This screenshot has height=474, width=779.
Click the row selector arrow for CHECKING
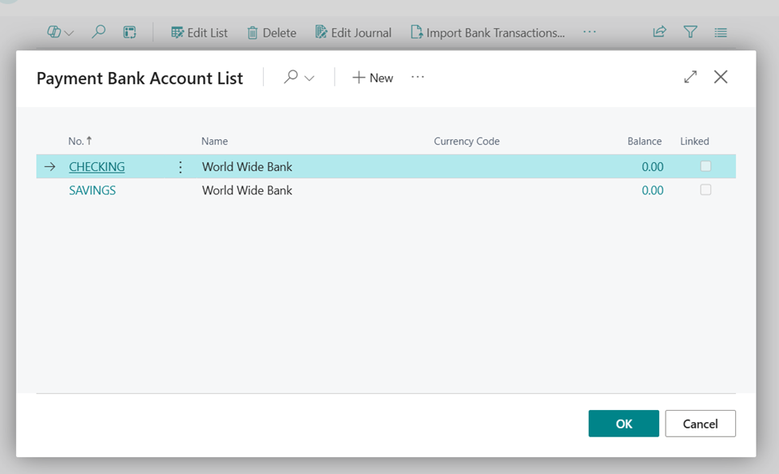pos(50,167)
